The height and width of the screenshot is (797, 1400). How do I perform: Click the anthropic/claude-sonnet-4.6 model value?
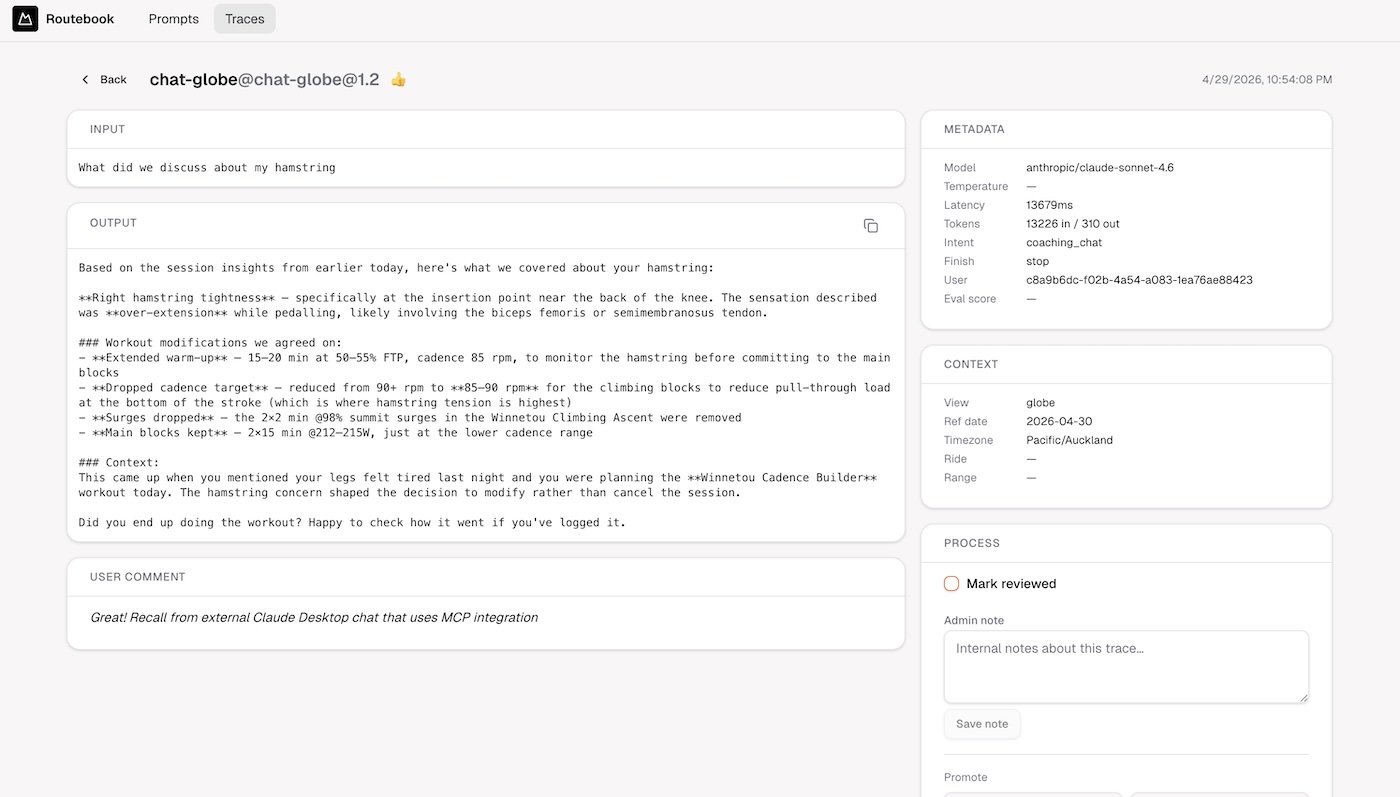1100,168
